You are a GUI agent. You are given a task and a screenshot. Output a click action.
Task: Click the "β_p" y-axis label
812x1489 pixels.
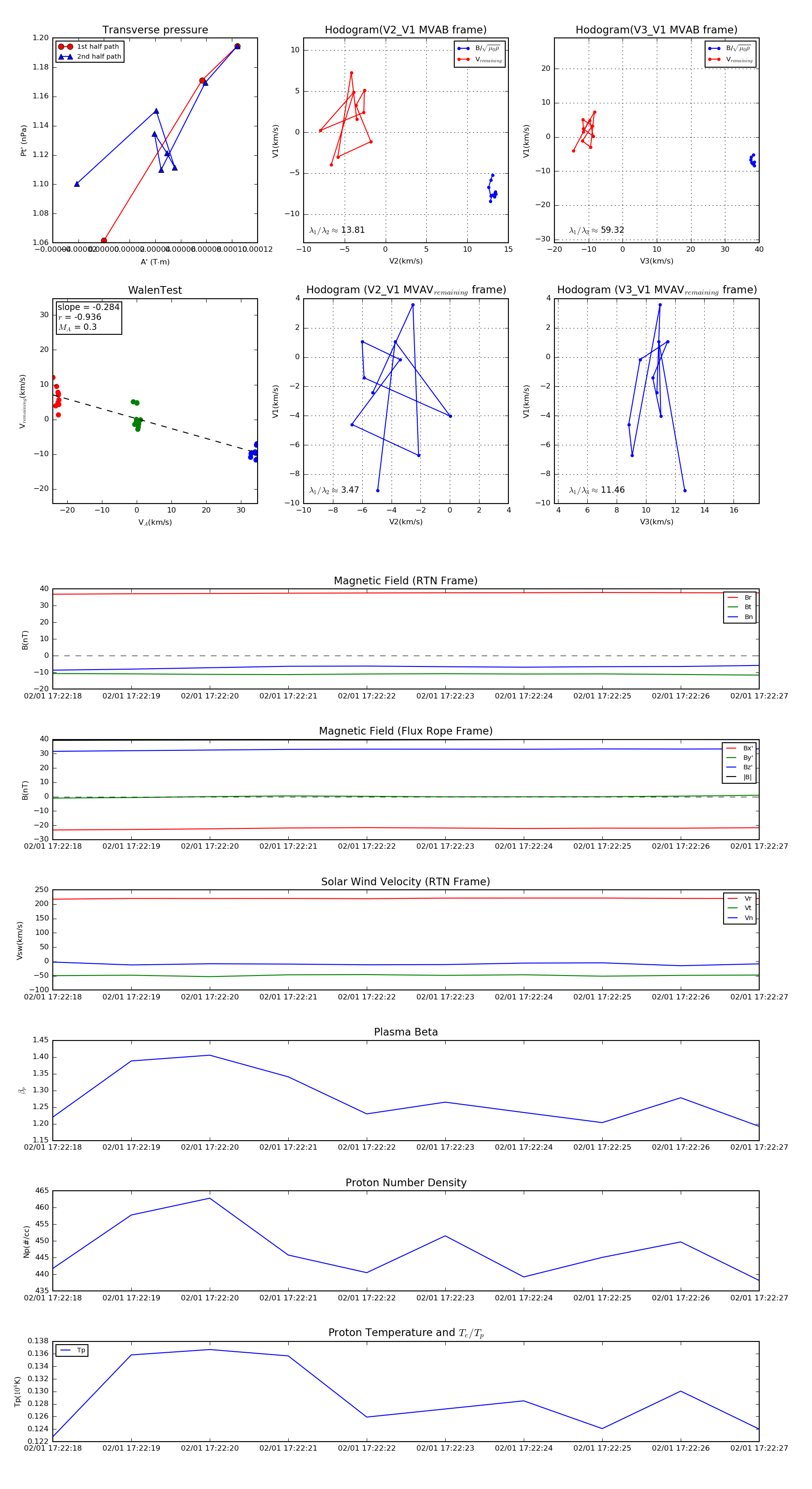coord(22,1090)
